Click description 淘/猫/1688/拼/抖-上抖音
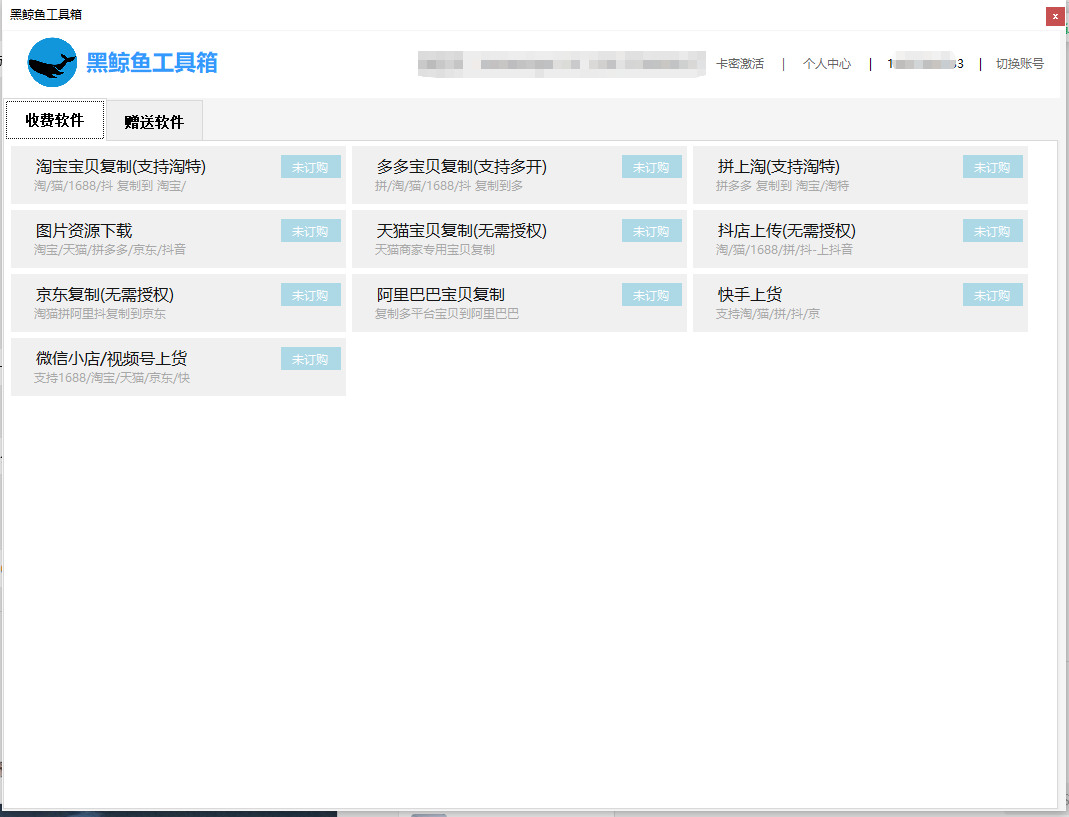Screen dimensions: 1069x817 [784, 250]
